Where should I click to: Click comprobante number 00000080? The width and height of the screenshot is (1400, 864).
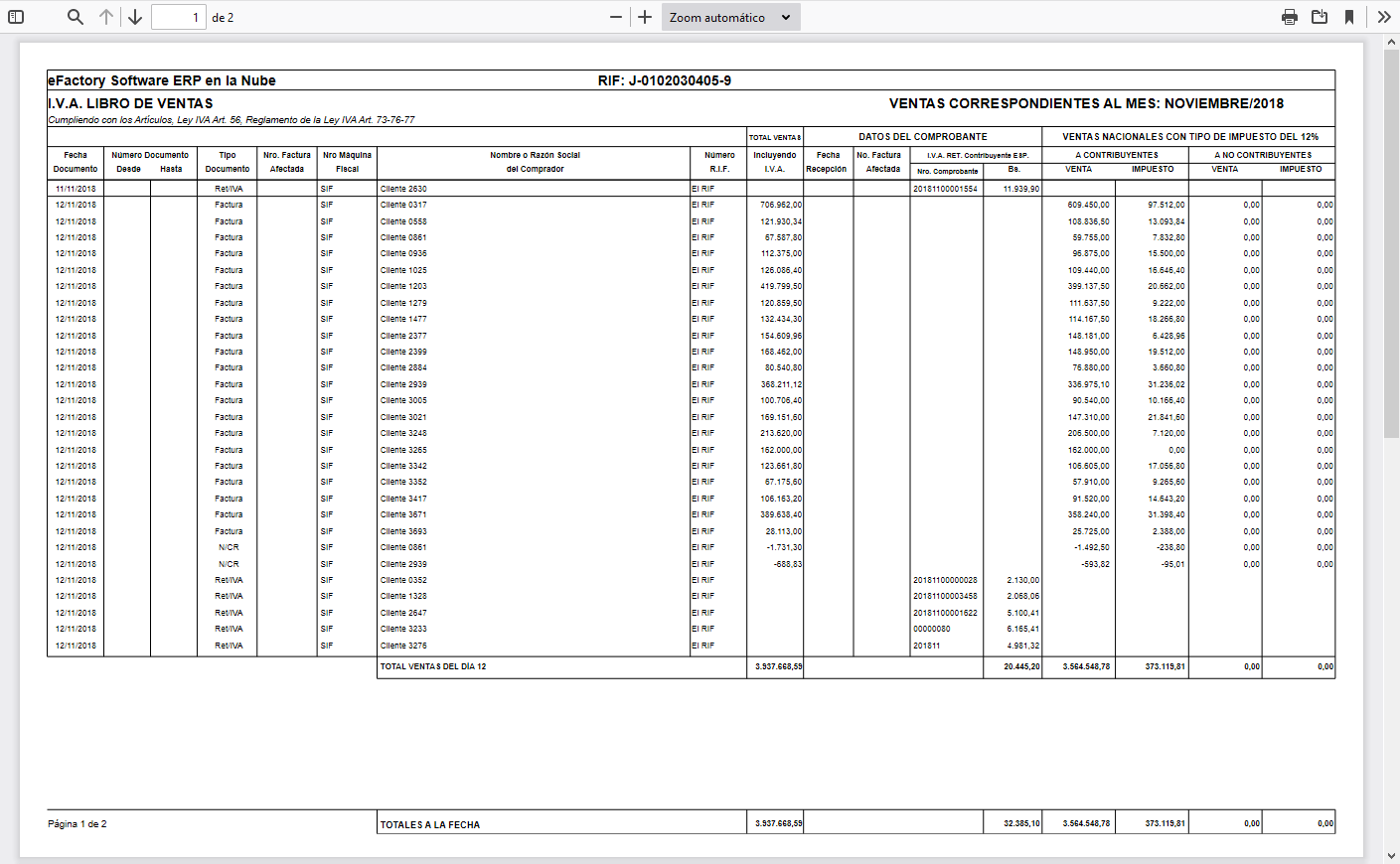coord(932,629)
